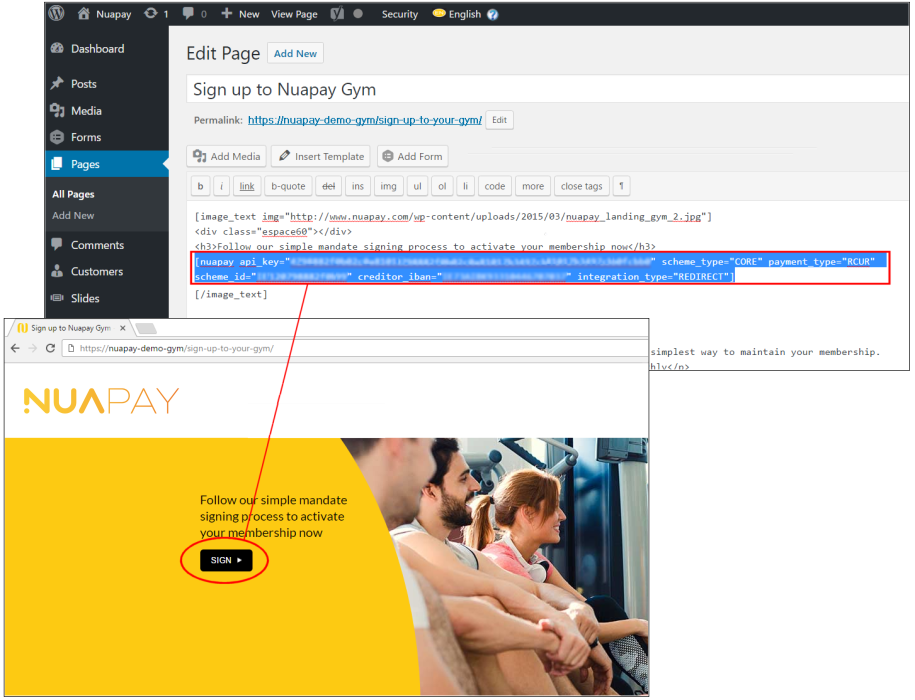This screenshot has height=700, width=915.
Task: Click the plus New icon in admin bar
Action: (226, 13)
